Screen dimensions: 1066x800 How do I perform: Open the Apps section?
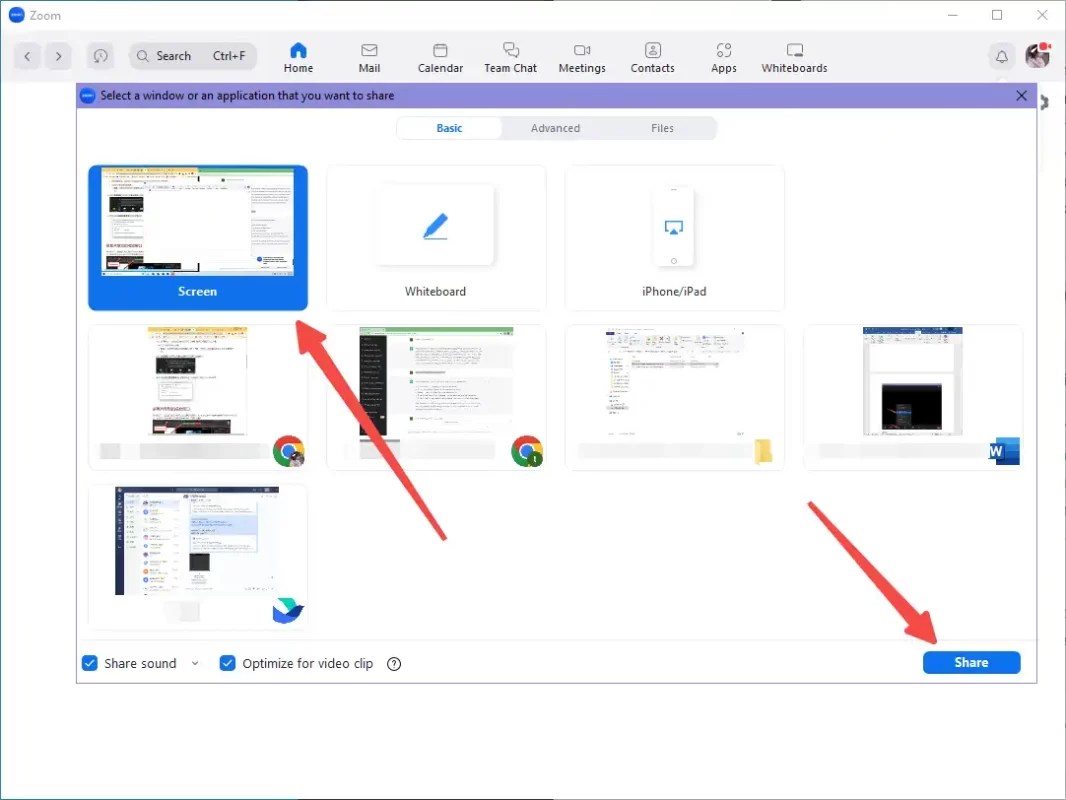723,56
